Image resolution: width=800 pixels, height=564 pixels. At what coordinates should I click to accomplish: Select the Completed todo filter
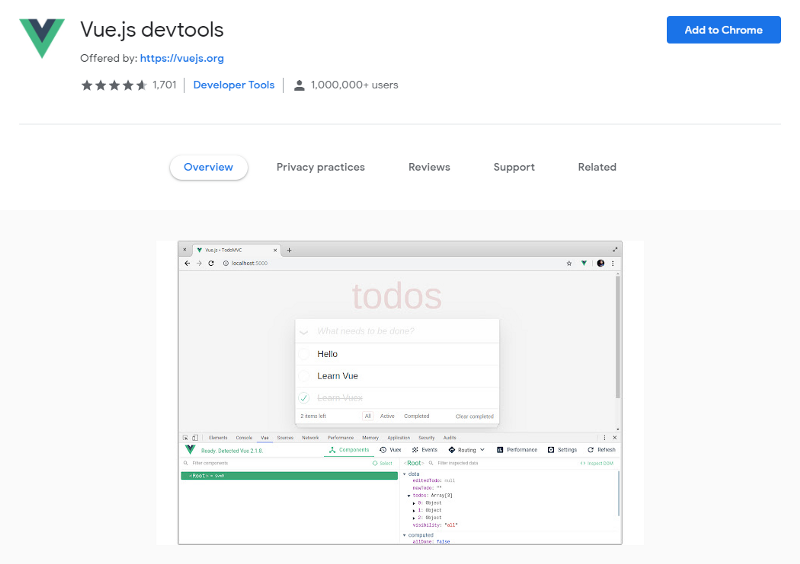[416, 416]
